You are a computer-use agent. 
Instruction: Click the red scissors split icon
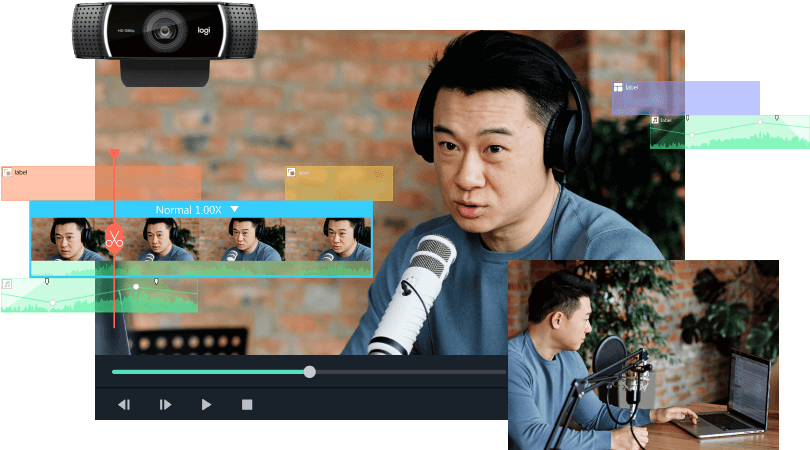(114, 239)
